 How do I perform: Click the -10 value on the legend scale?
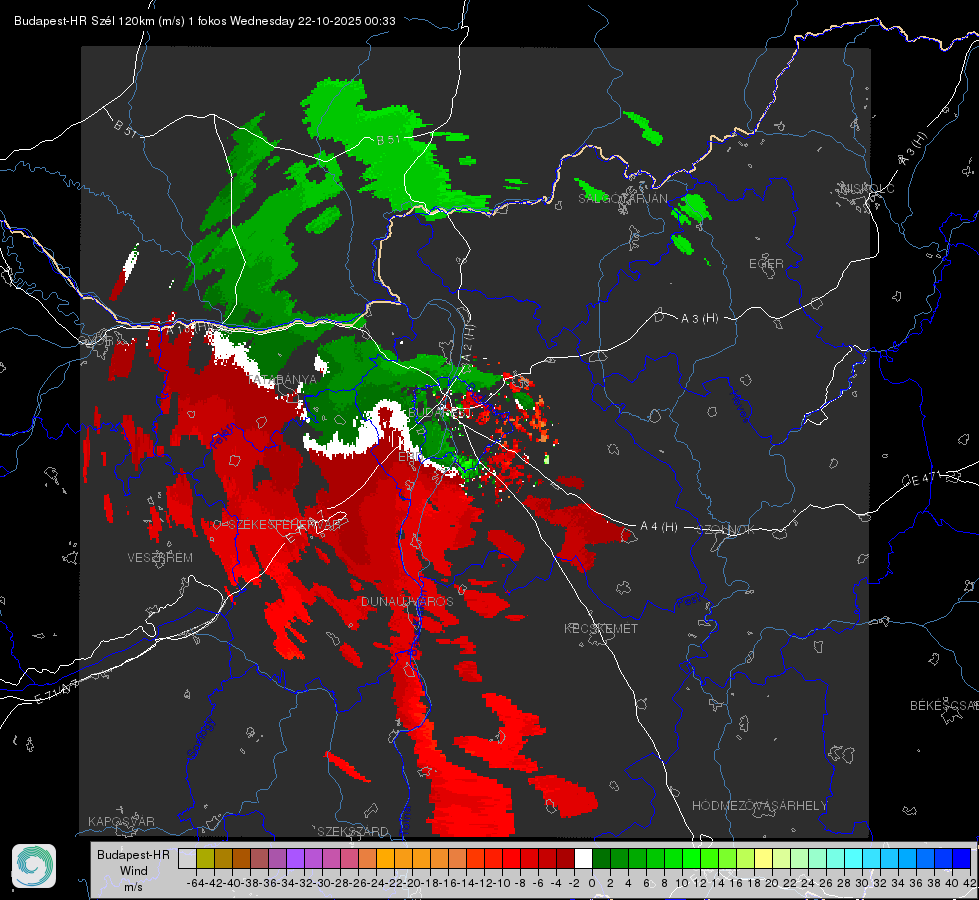pos(501,883)
